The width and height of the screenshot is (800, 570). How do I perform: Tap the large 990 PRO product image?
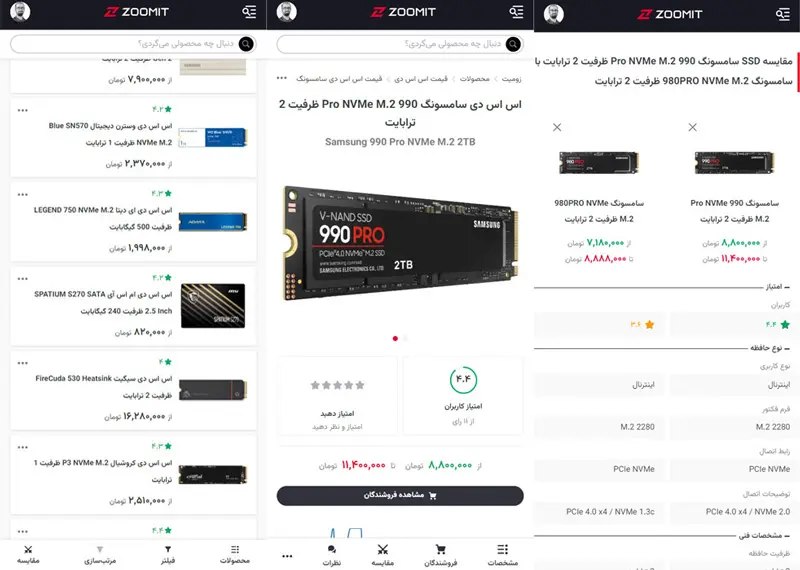pos(402,242)
